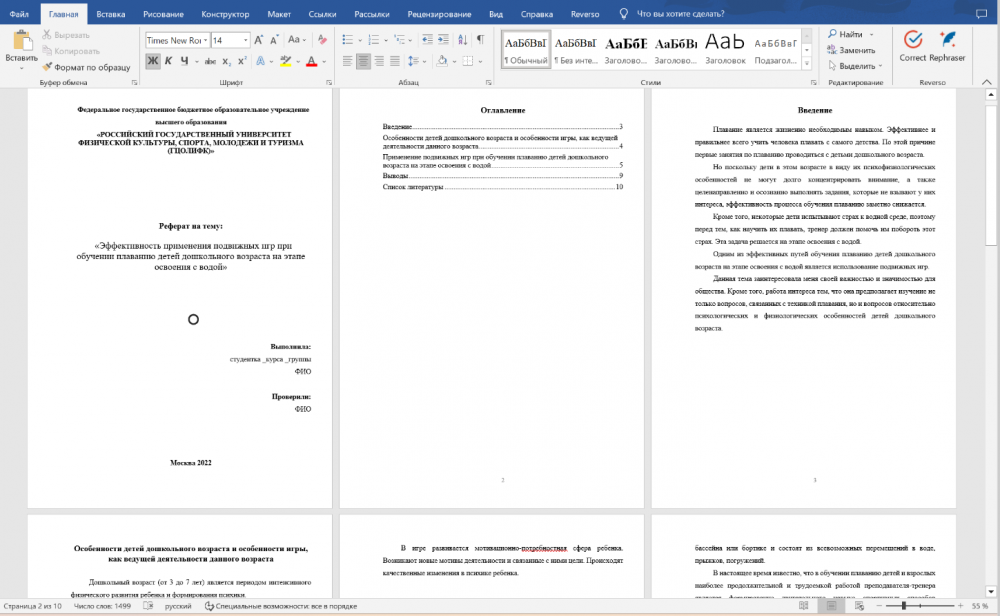
Task: Decrease the paragraph indent
Action: (427, 40)
